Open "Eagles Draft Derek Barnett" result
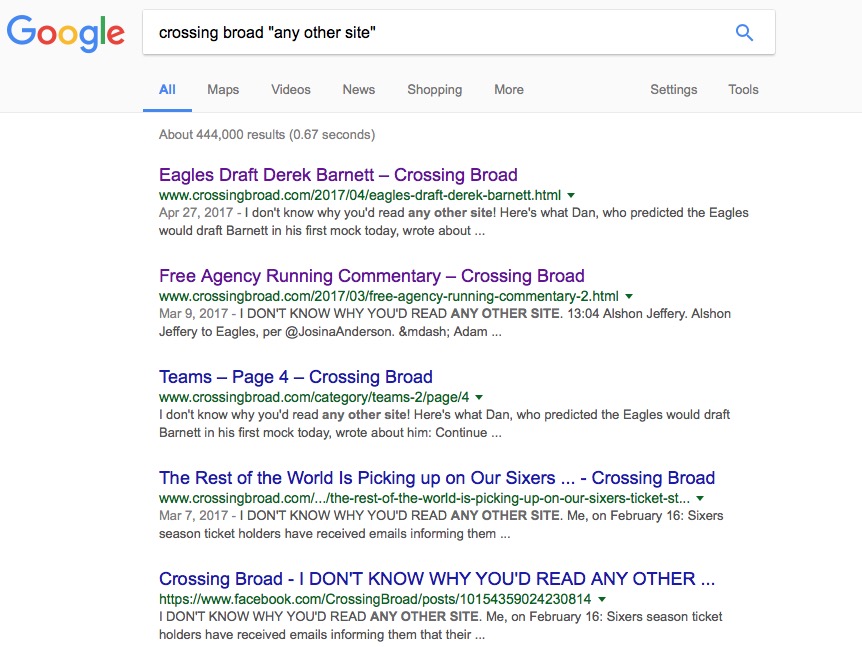Image resolution: width=862 pixels, height=647 pixels. 338,175
